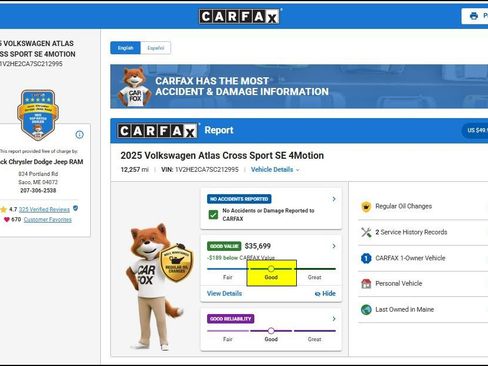
Task: Click the Service History wrench icon
Action: point(366,232)
